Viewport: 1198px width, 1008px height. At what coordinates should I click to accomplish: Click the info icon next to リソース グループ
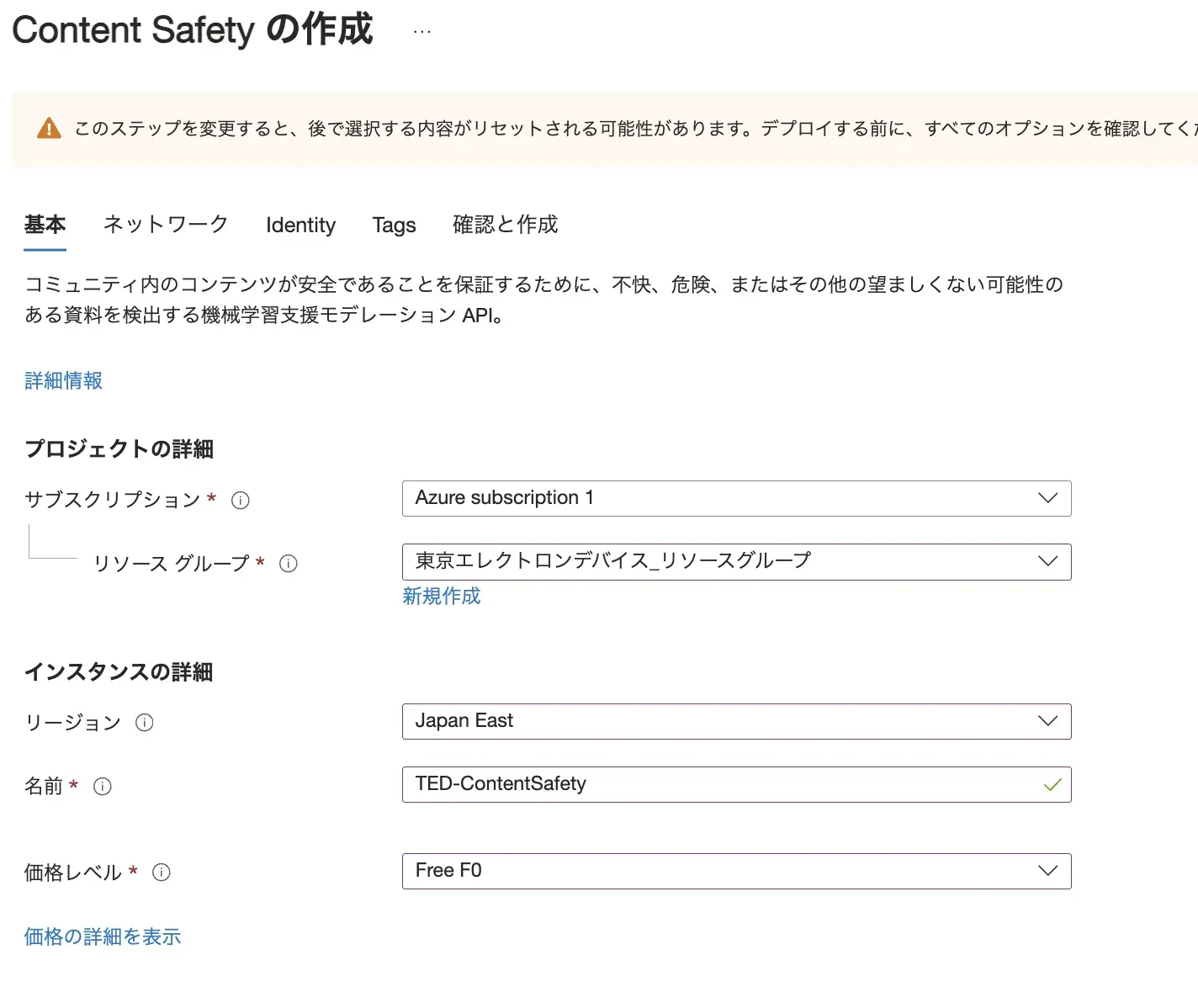click(289, 564)
